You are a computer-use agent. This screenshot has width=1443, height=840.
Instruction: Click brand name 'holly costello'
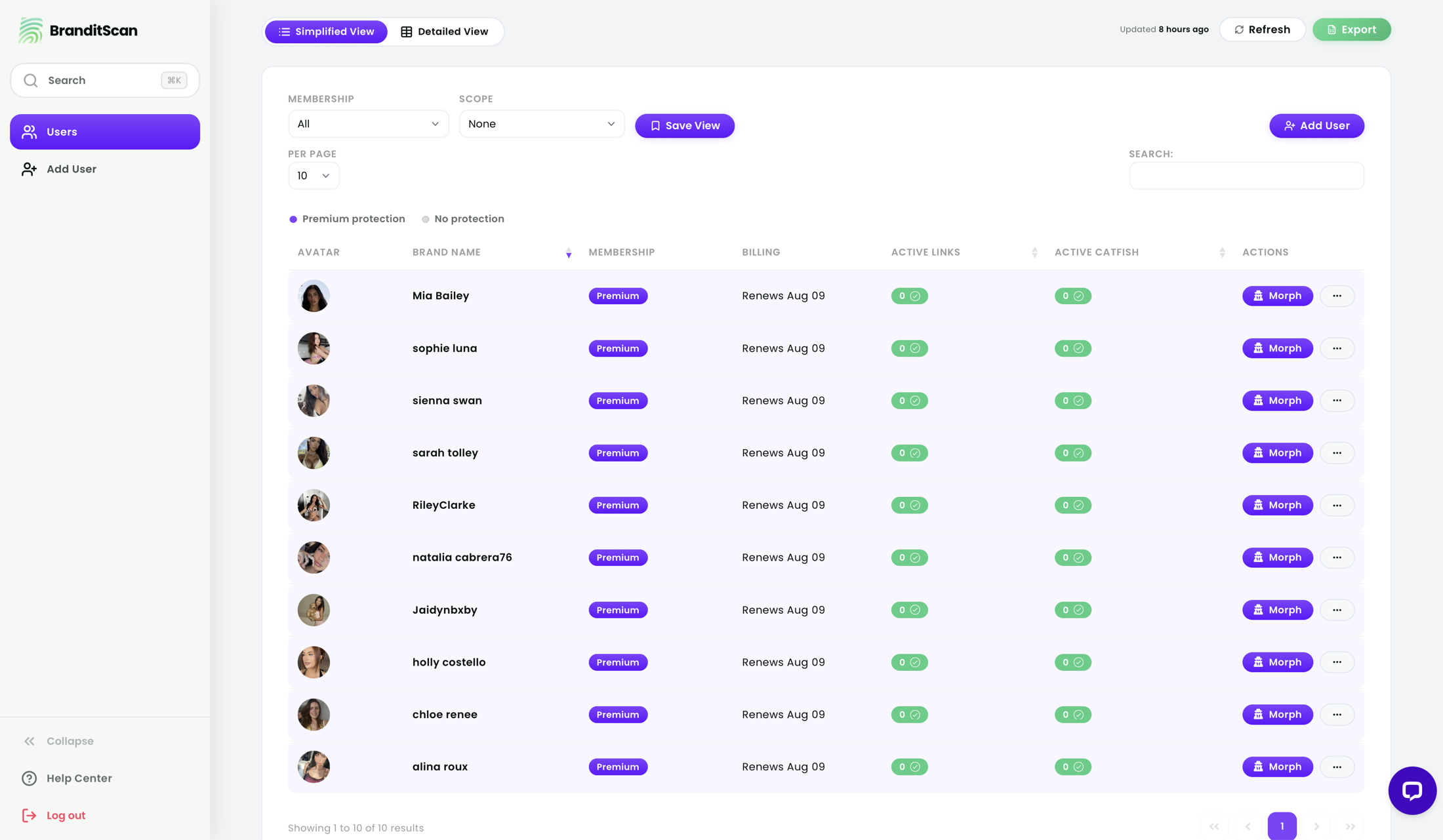pyautogui.click(x=449, y=662)
